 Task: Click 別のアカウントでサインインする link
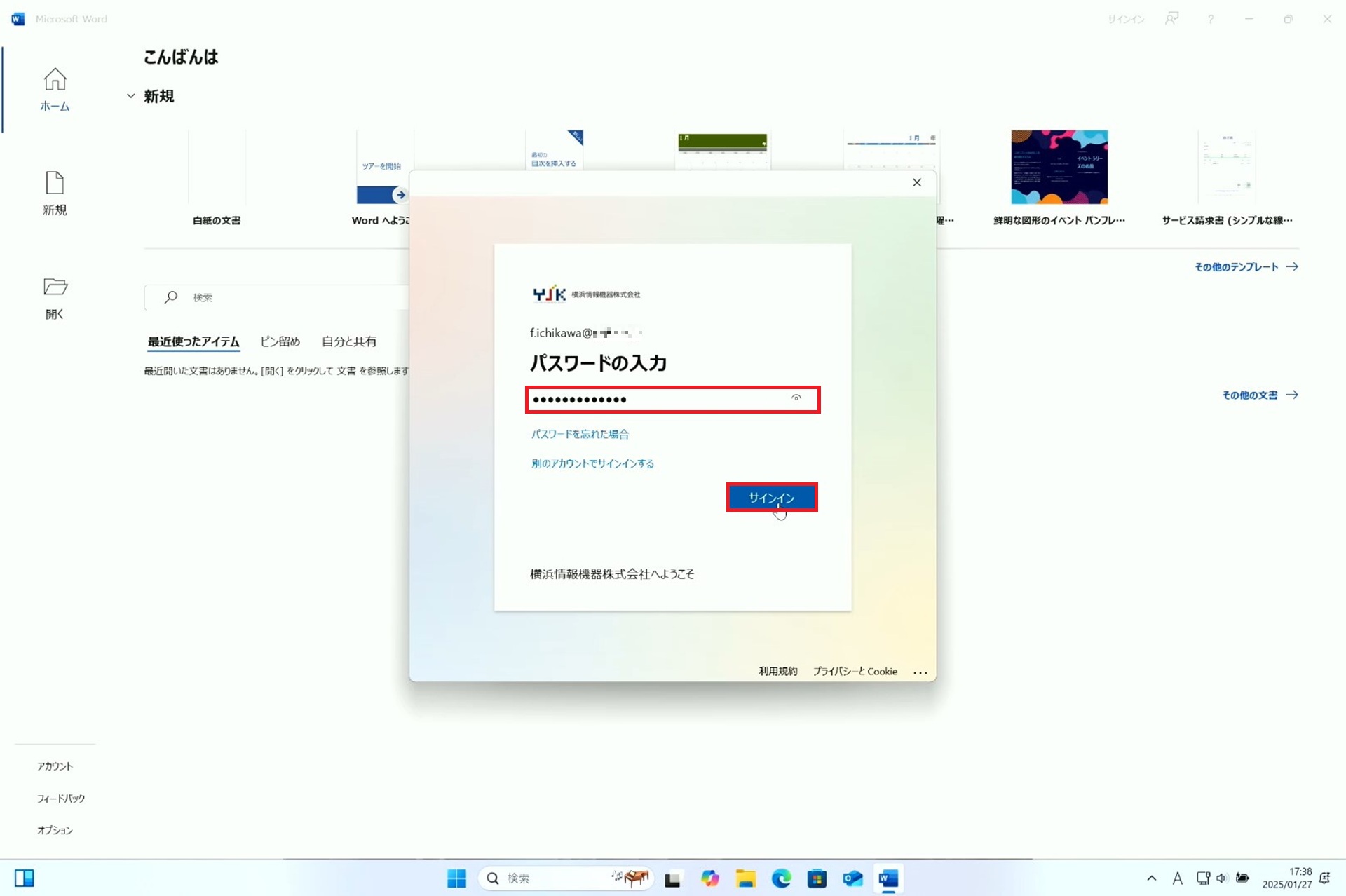pyautogui.click(x=592, y=463)
